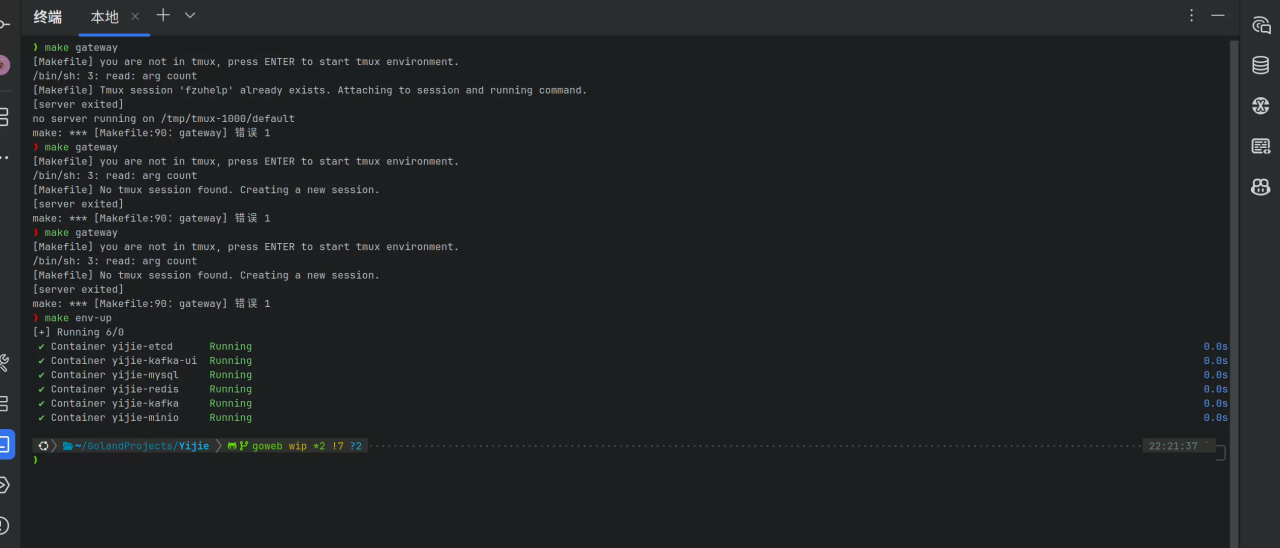
Task: Open the GitHub Copilot tool window
Action: (1261, 187)
